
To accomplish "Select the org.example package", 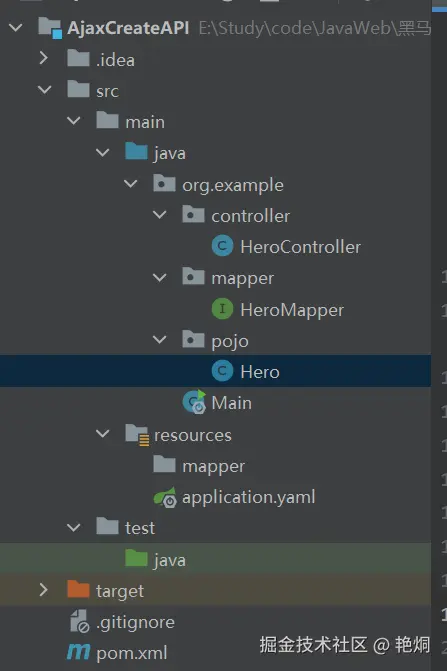I will click(x=233, y=185).
